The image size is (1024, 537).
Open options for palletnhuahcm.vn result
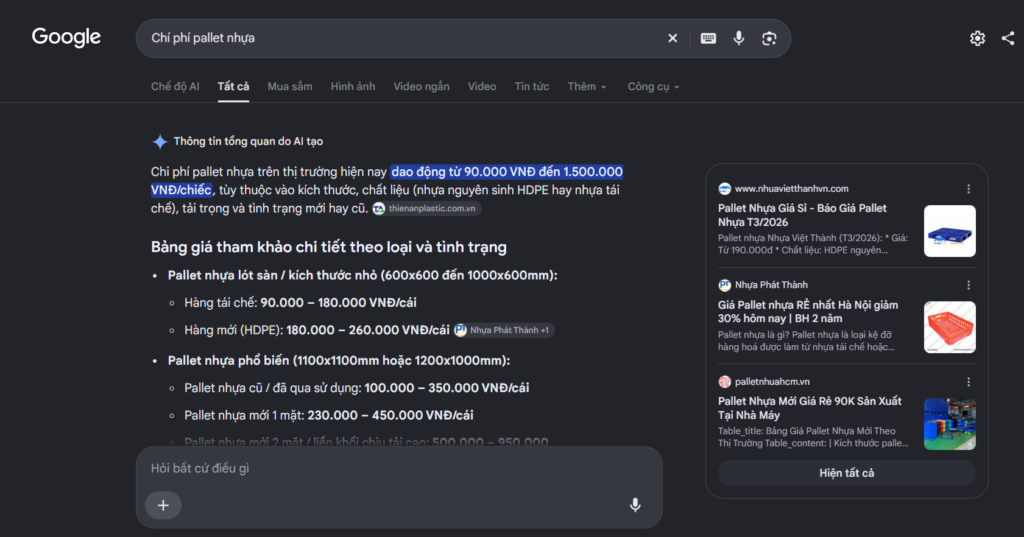tap(968, 382)
